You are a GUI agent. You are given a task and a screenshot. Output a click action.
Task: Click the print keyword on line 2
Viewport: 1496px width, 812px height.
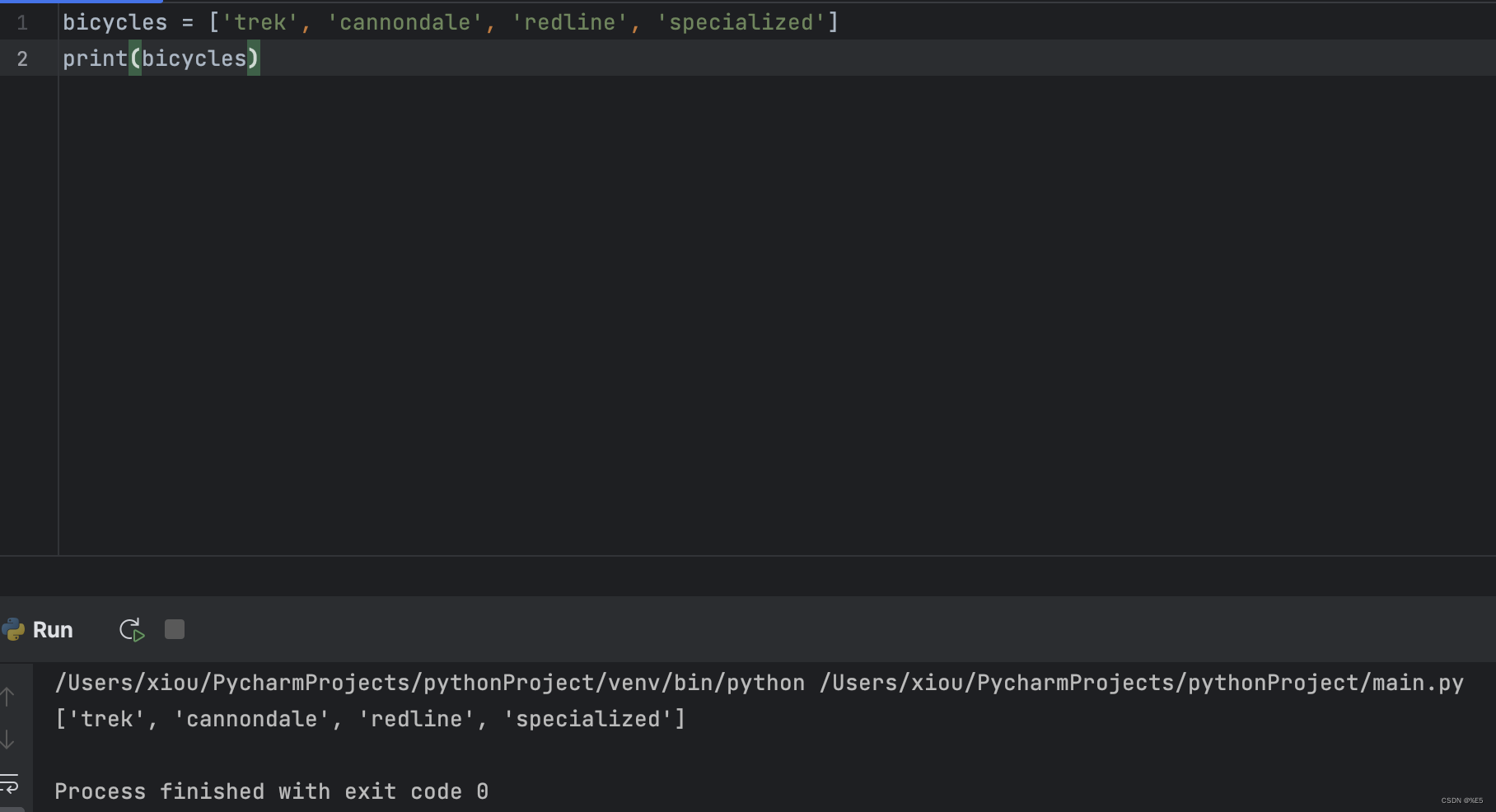click(96, 58)
